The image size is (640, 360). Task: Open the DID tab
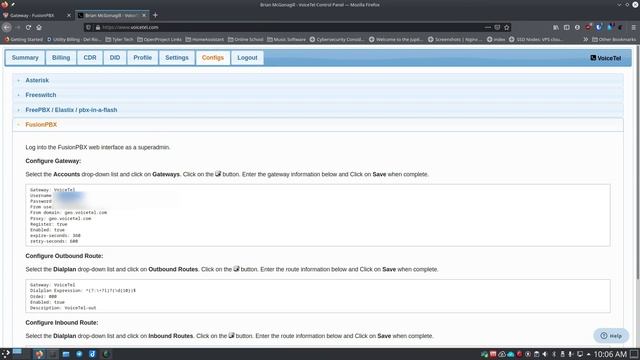(x=115, y=58)
